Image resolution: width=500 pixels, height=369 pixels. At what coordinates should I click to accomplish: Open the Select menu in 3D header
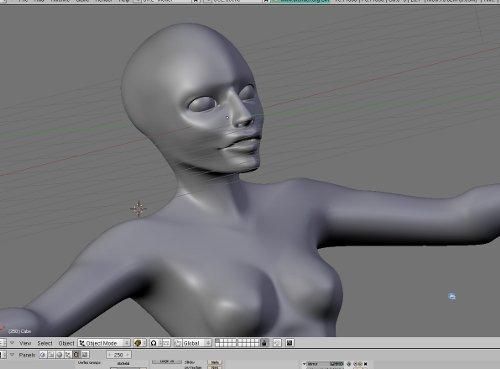tap(45, 343)
